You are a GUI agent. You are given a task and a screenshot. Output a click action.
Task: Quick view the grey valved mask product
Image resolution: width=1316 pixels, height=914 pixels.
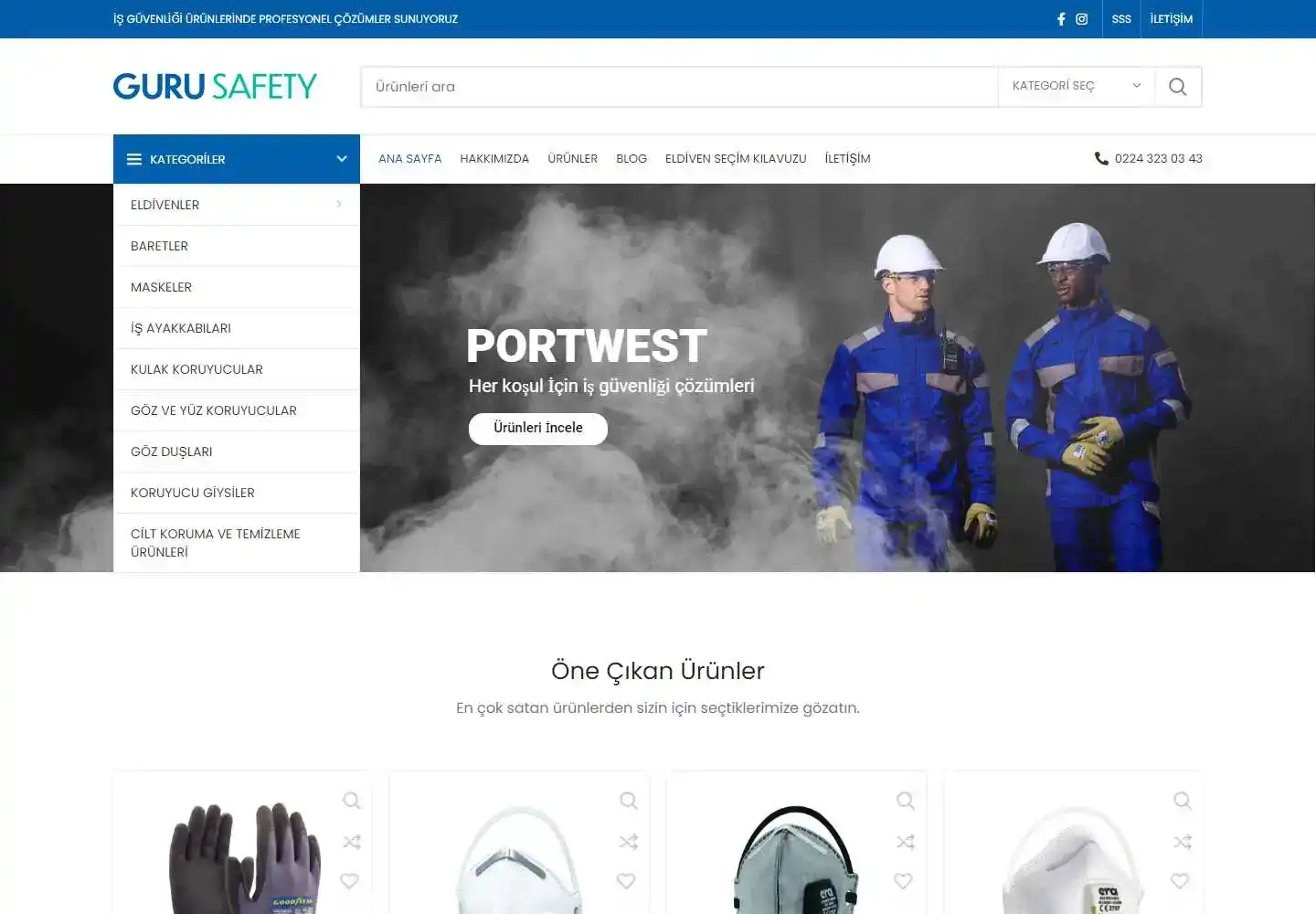pyautogui.click(x=906, y=801)
